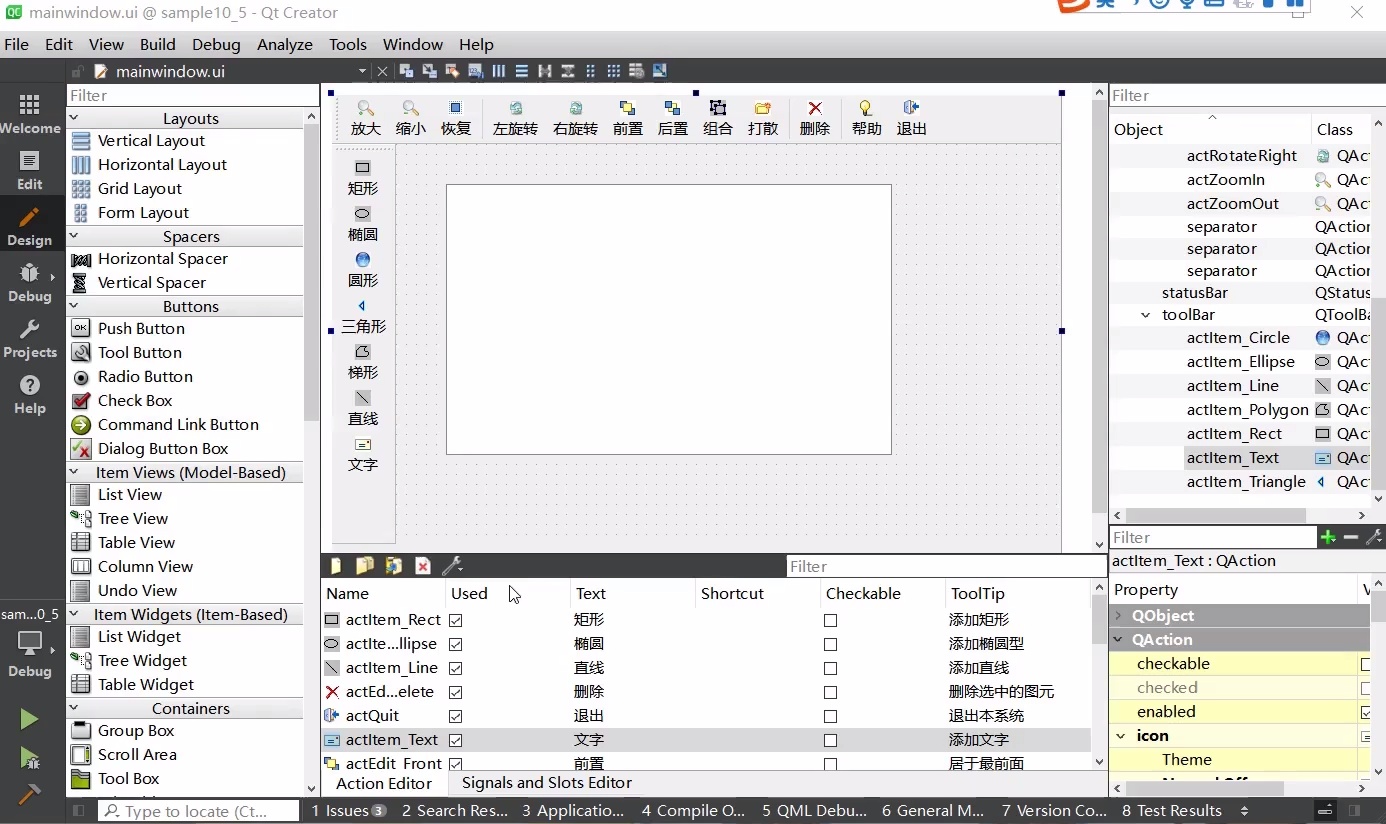Viewport: 1386px width, 824px height.
Task: Click the 右旋转 rotate-right action
Action: 575,118
